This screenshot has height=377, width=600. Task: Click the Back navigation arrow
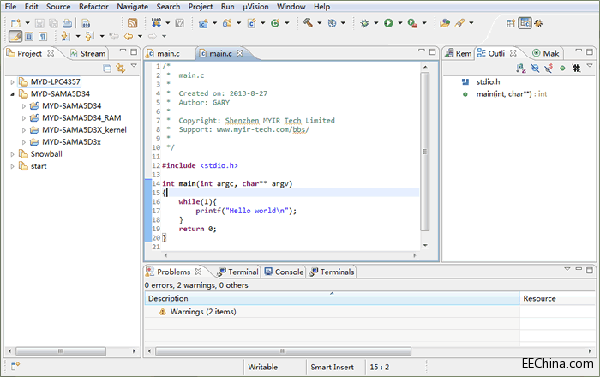tap(129, 36)
